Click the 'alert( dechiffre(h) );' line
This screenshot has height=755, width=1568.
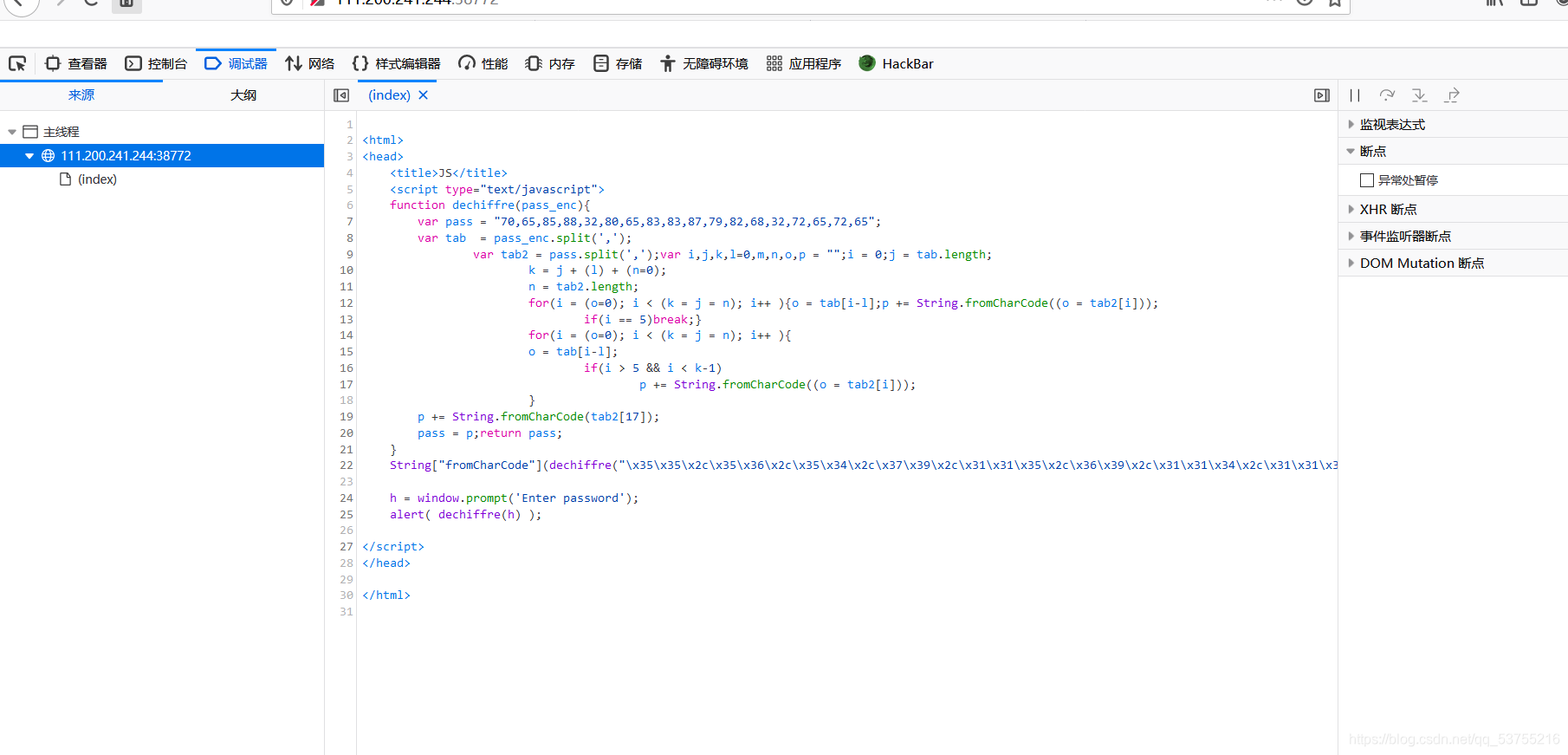pos(466,515)
